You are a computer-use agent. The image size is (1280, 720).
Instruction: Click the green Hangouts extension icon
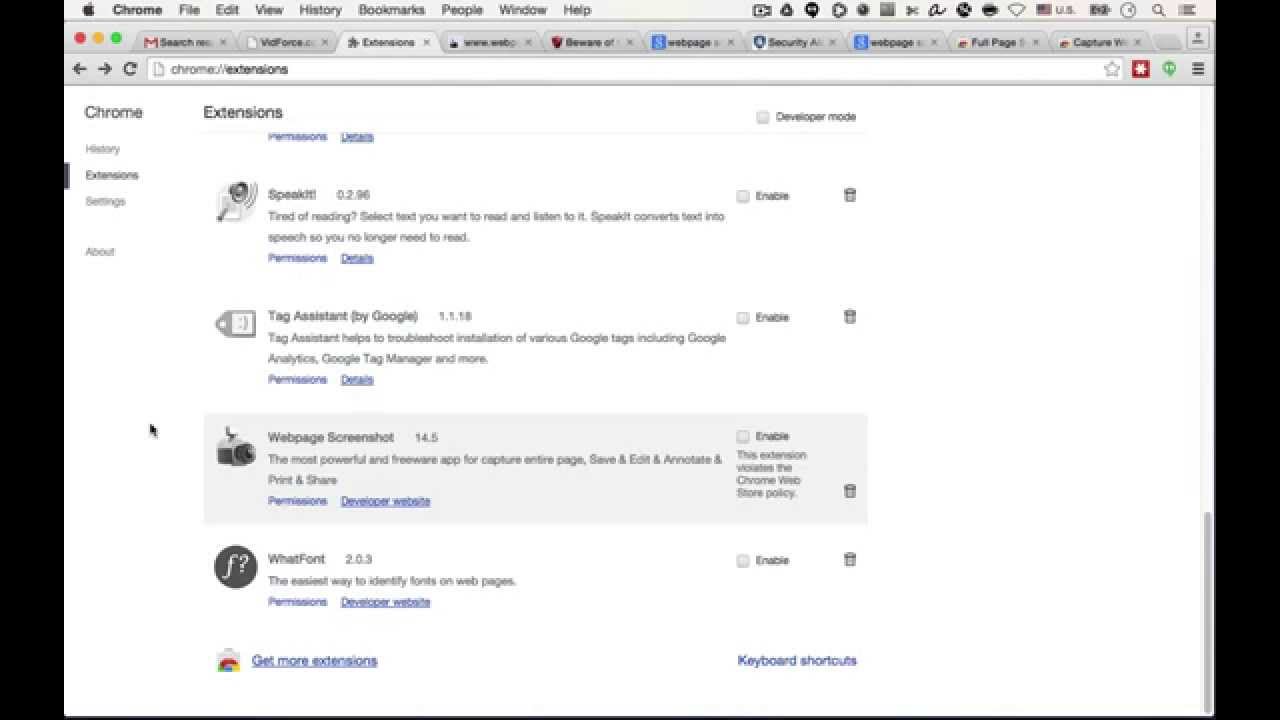coord(1169,69)
